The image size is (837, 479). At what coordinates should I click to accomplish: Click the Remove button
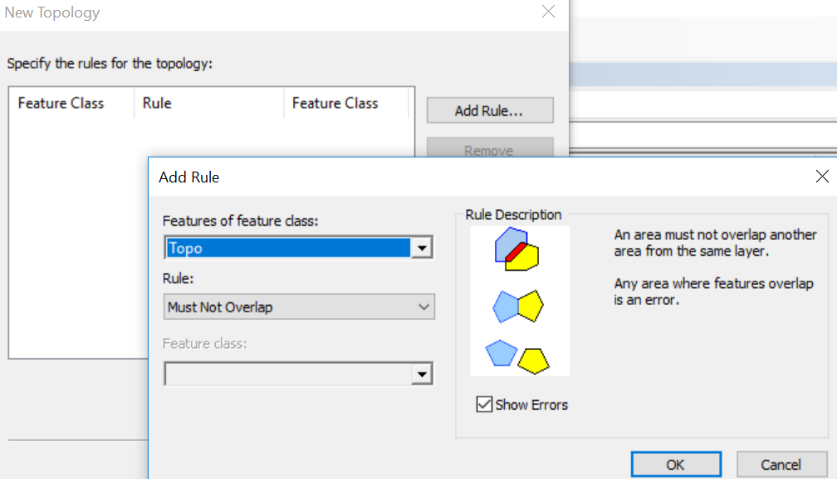489,148
